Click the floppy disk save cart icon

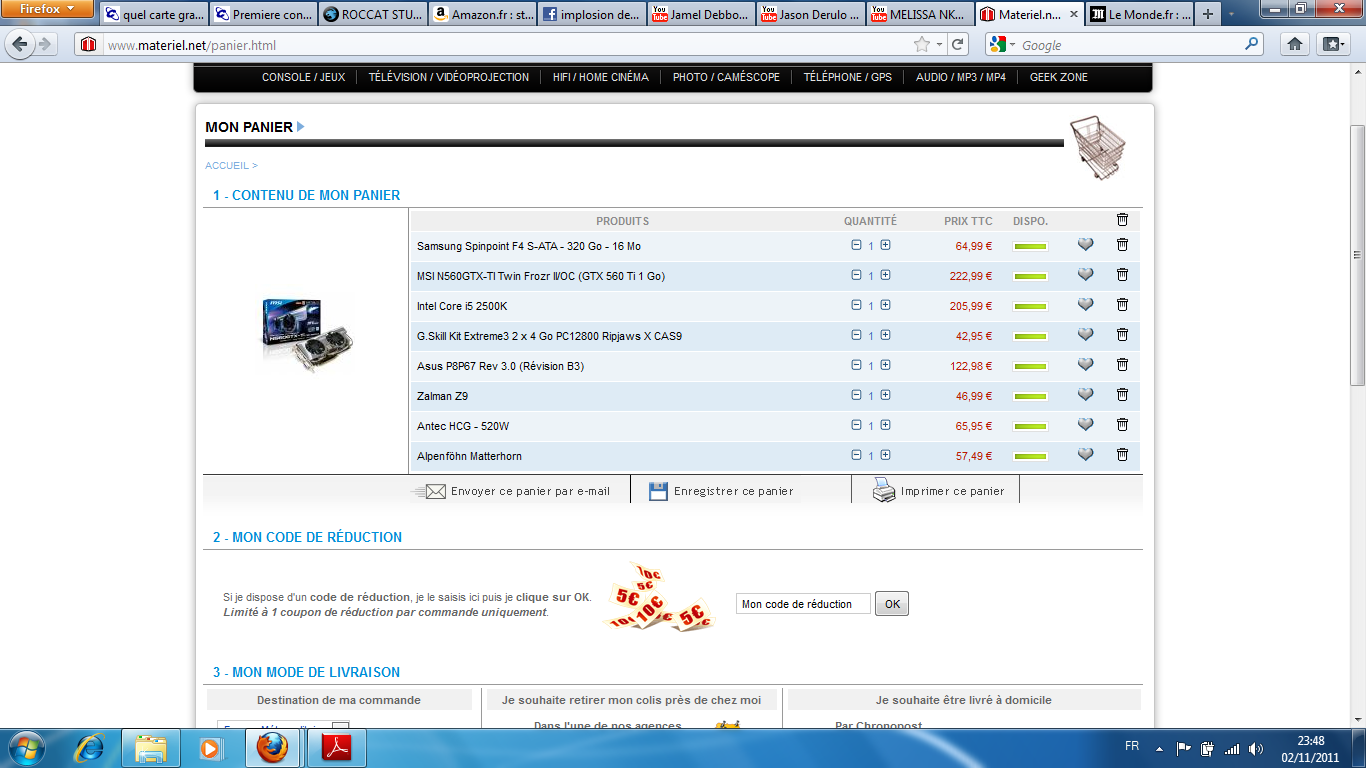click(658, 491)
